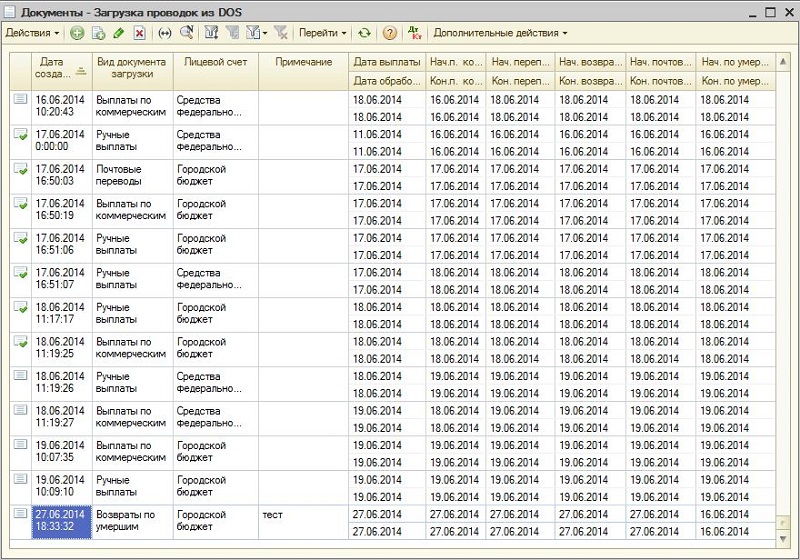Expand the Перейти dropdown menu
Image resolution: width=800 pixels, height=560 pixels.
click(x=323, y=33)
